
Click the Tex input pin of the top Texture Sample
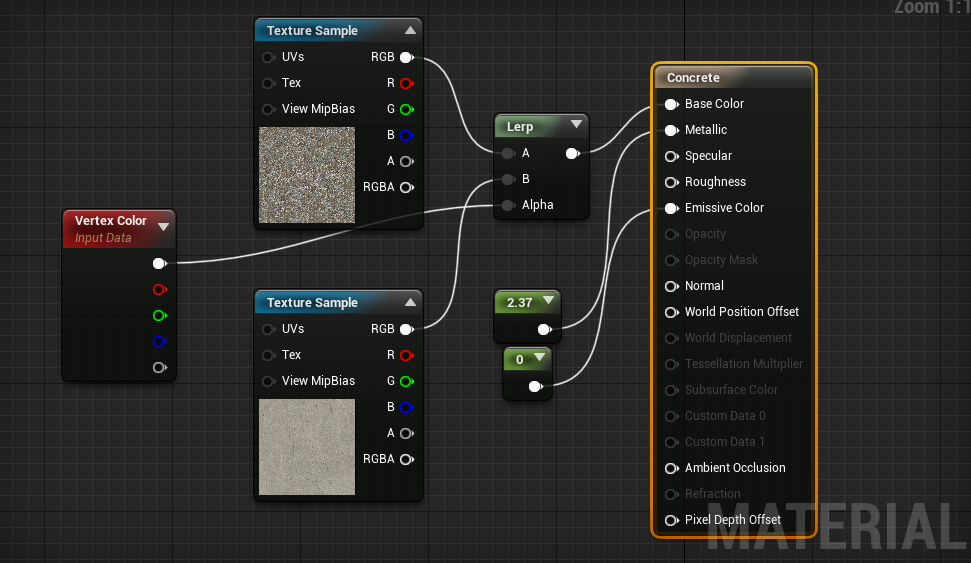pos(268,83)
